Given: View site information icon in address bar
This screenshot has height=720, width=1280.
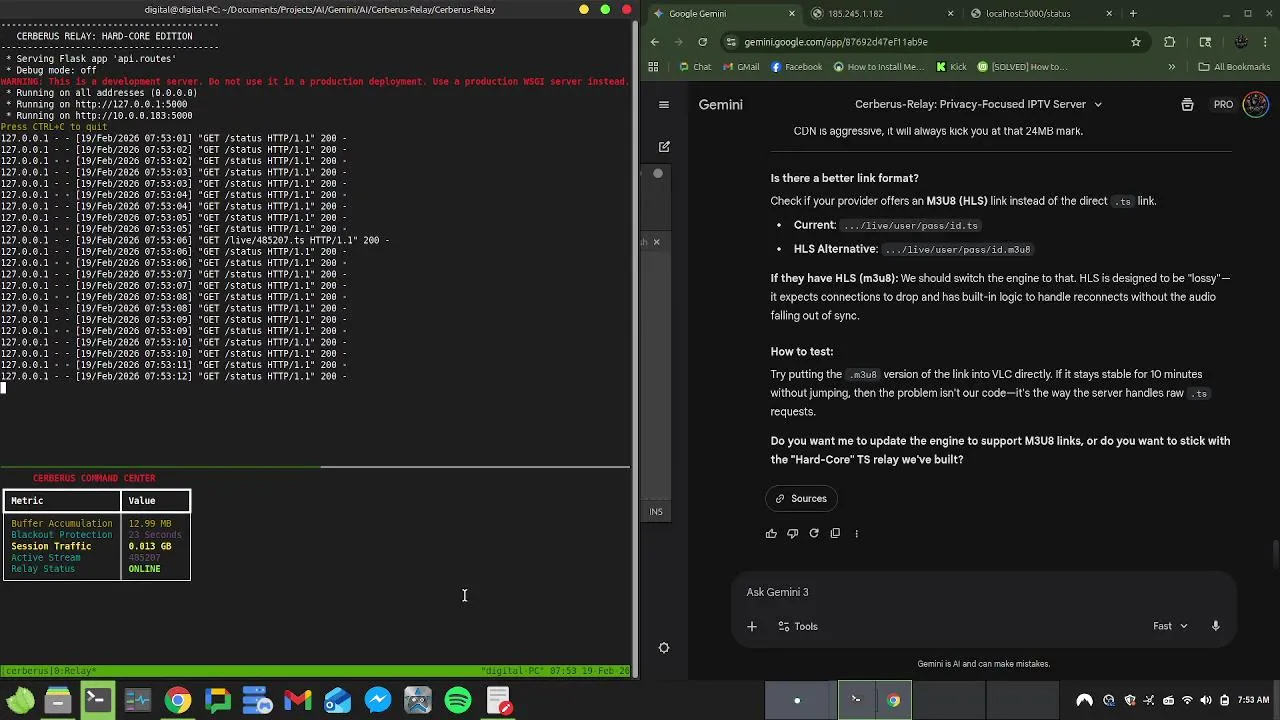Looking at the screenshot, I should point(732,42).
